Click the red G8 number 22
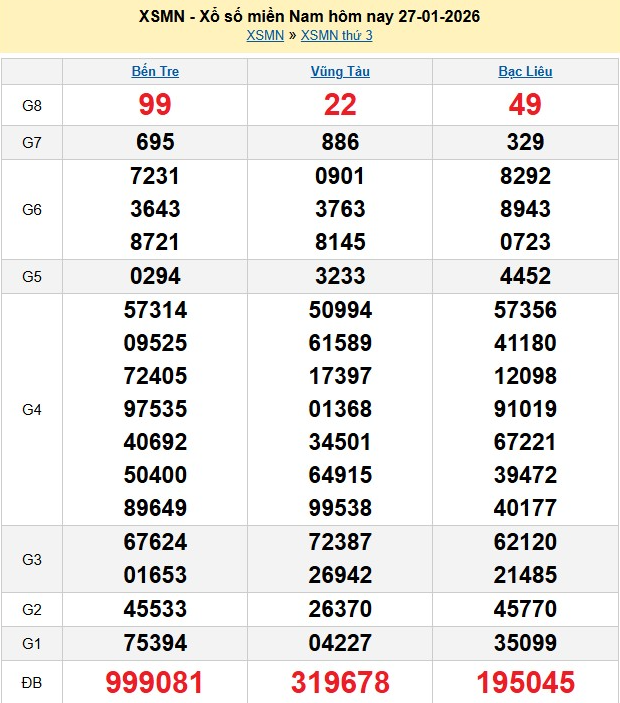 click(x=340, y=105)
